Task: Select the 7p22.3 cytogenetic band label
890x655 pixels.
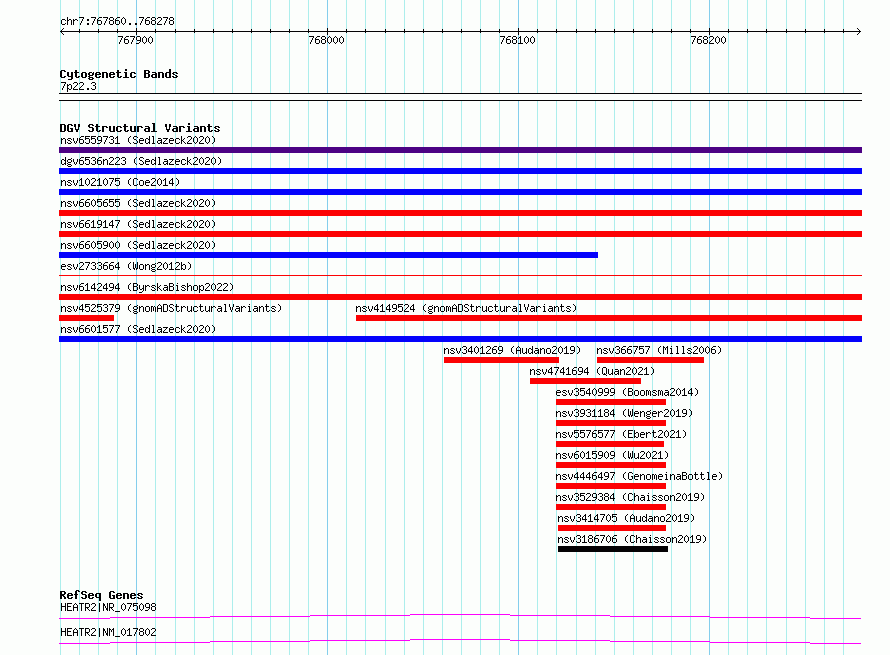Action: 78,86
